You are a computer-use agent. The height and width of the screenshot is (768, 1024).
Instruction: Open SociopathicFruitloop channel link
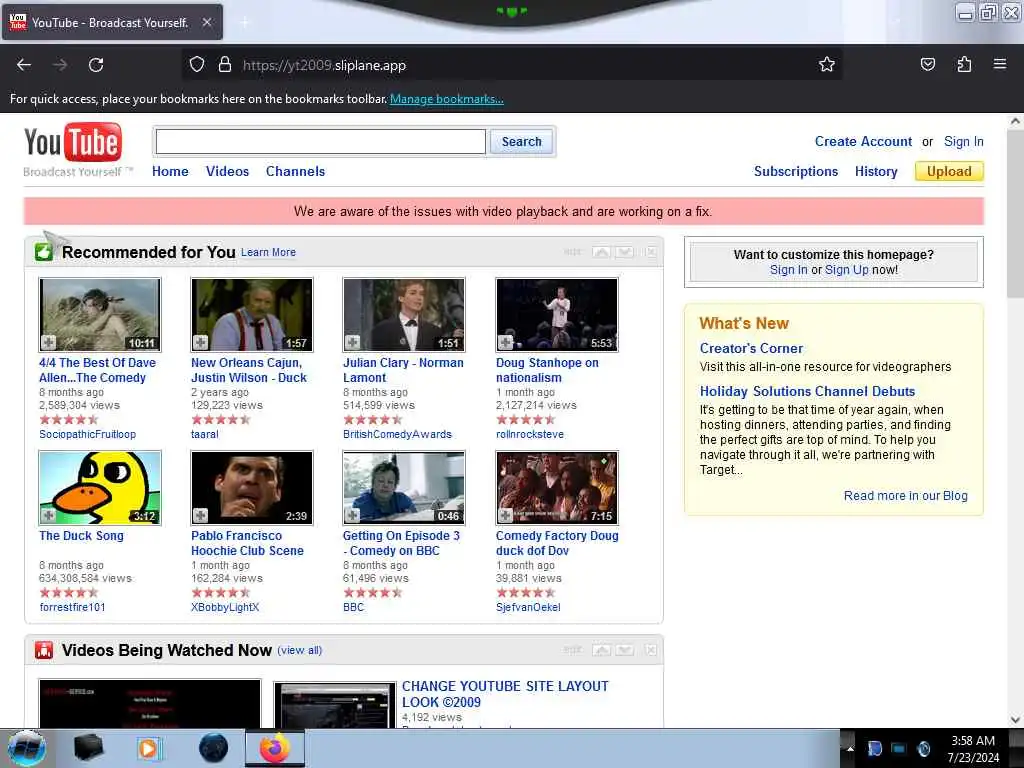(88, 434)
